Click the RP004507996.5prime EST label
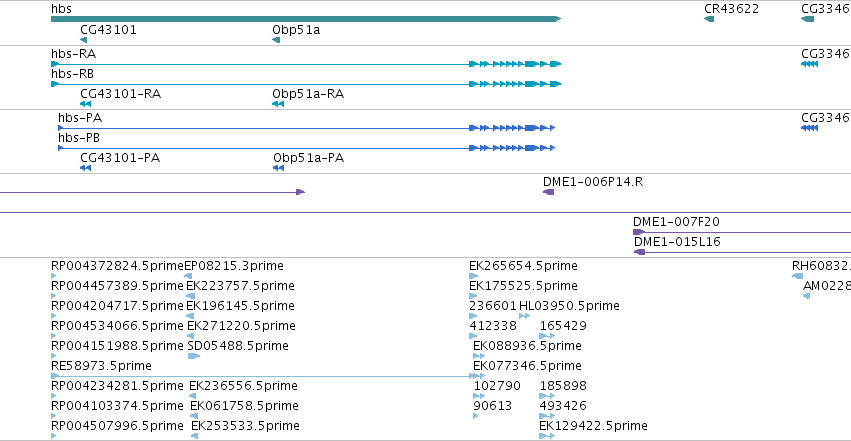The image size is (851, 441). tap(117, 426)
